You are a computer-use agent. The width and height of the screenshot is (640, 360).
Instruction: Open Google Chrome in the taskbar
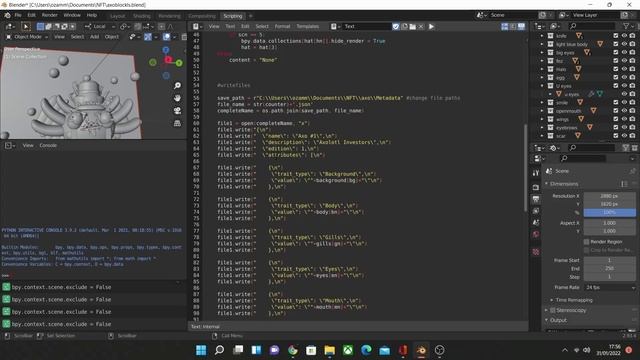point(293,350)
